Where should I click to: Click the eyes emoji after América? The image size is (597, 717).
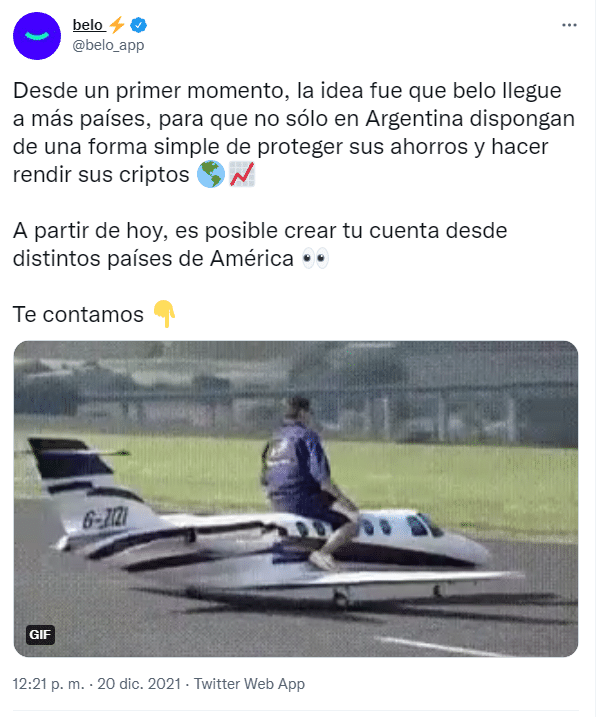coord(315,259)
